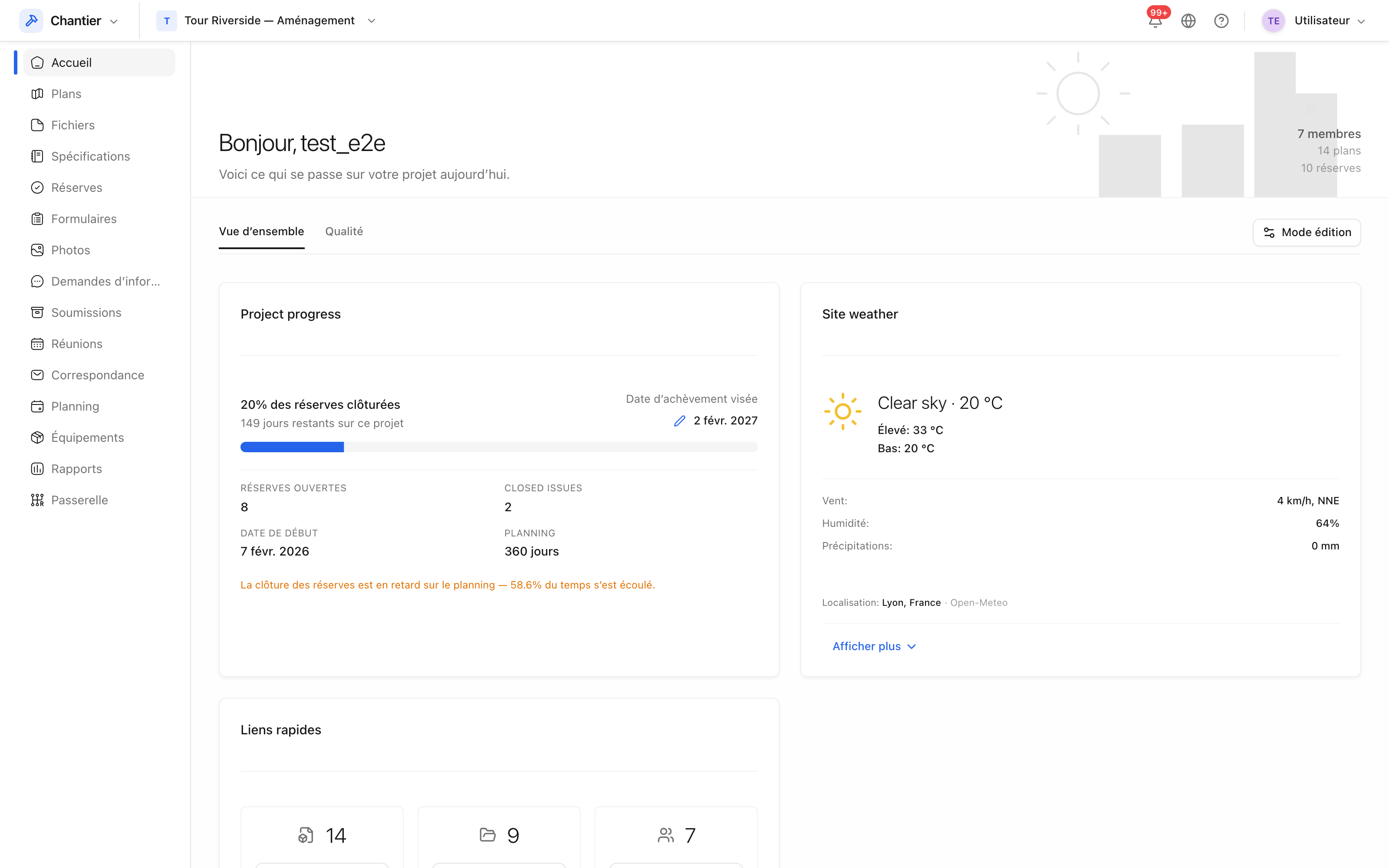The height and width of the screenshot is (868, 1389).
Task: Open the quick link card showing 14
Action: click(322, 837)
